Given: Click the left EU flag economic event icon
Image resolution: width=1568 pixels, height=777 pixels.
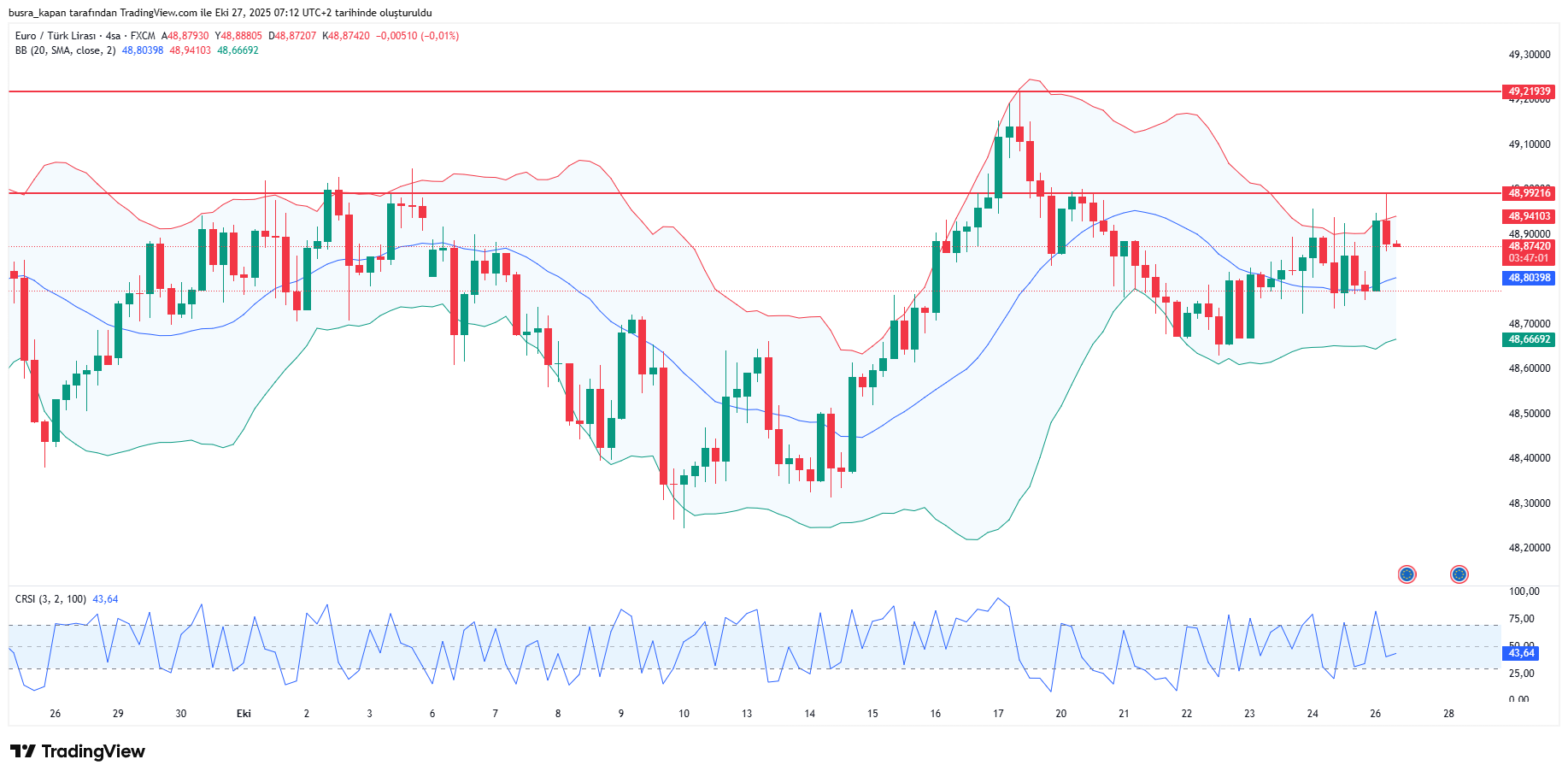Looking at the screenshot, I should [1407, 574].
